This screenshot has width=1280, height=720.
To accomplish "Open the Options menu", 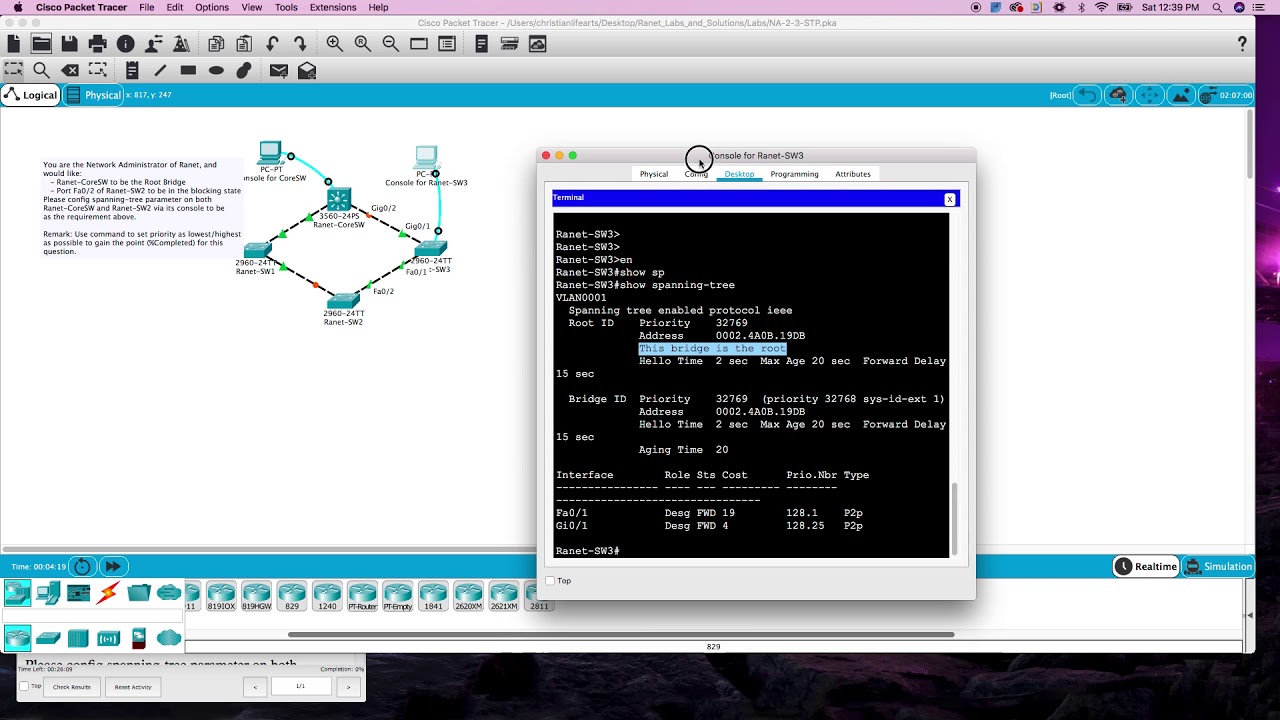I will [x=212, y=7].
